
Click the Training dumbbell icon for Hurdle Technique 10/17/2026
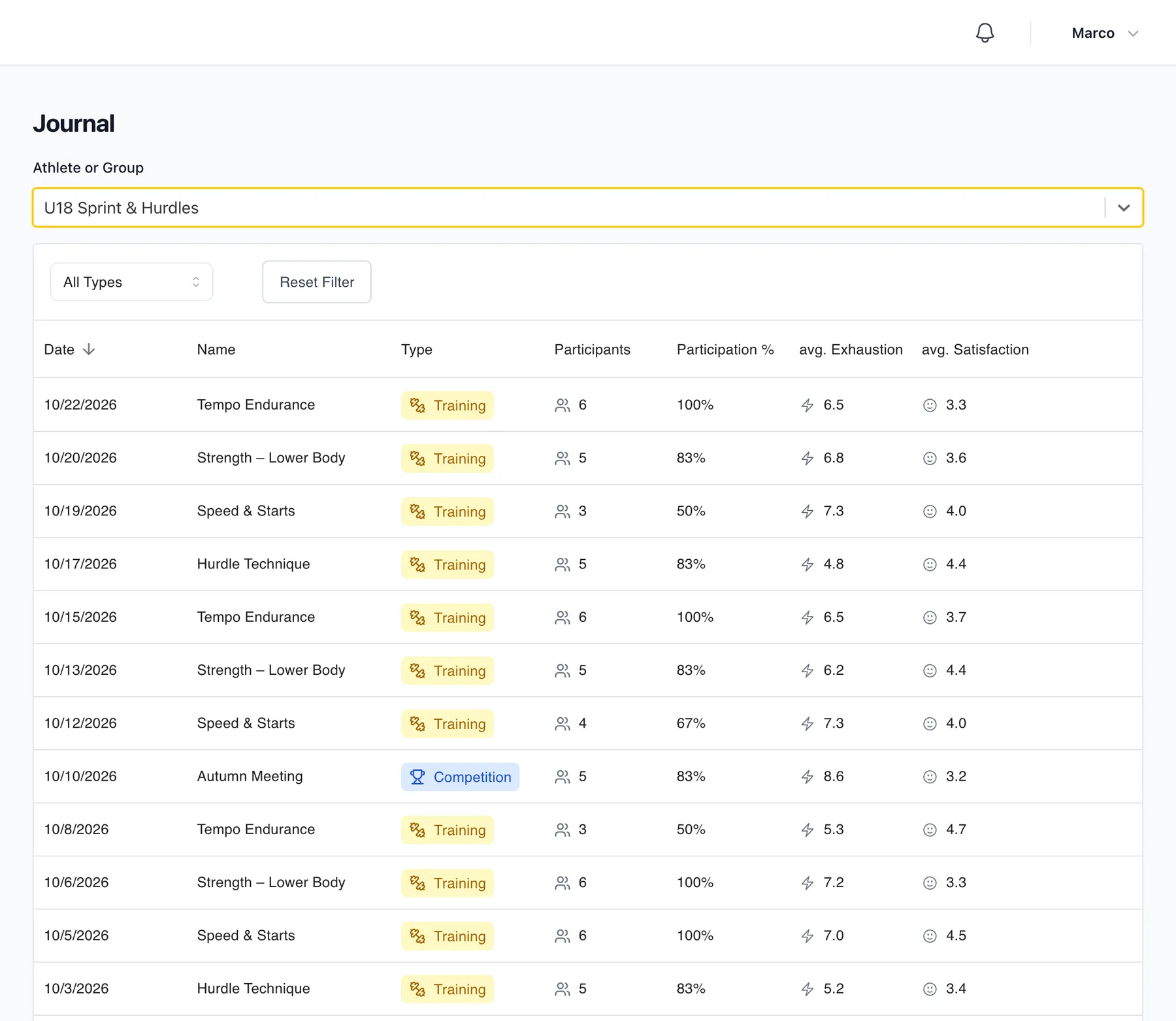point(417,564)
